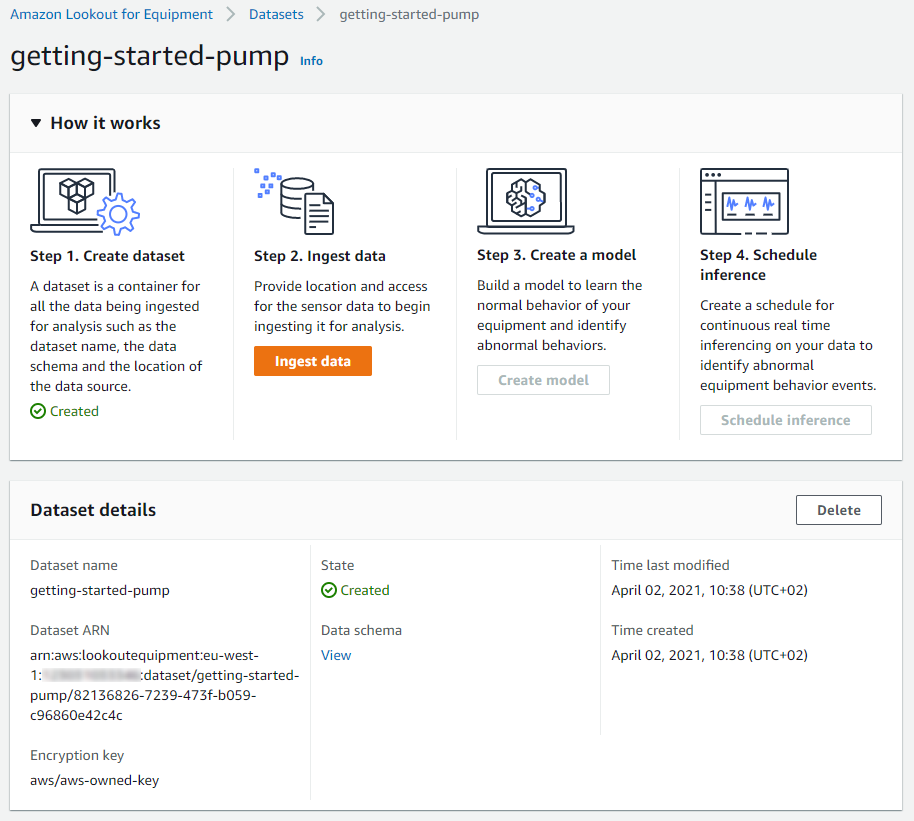Select the 'Step 1. Create dataset' heading
The width and height of the screenshot is (914, 821).
tap(107, 256)
